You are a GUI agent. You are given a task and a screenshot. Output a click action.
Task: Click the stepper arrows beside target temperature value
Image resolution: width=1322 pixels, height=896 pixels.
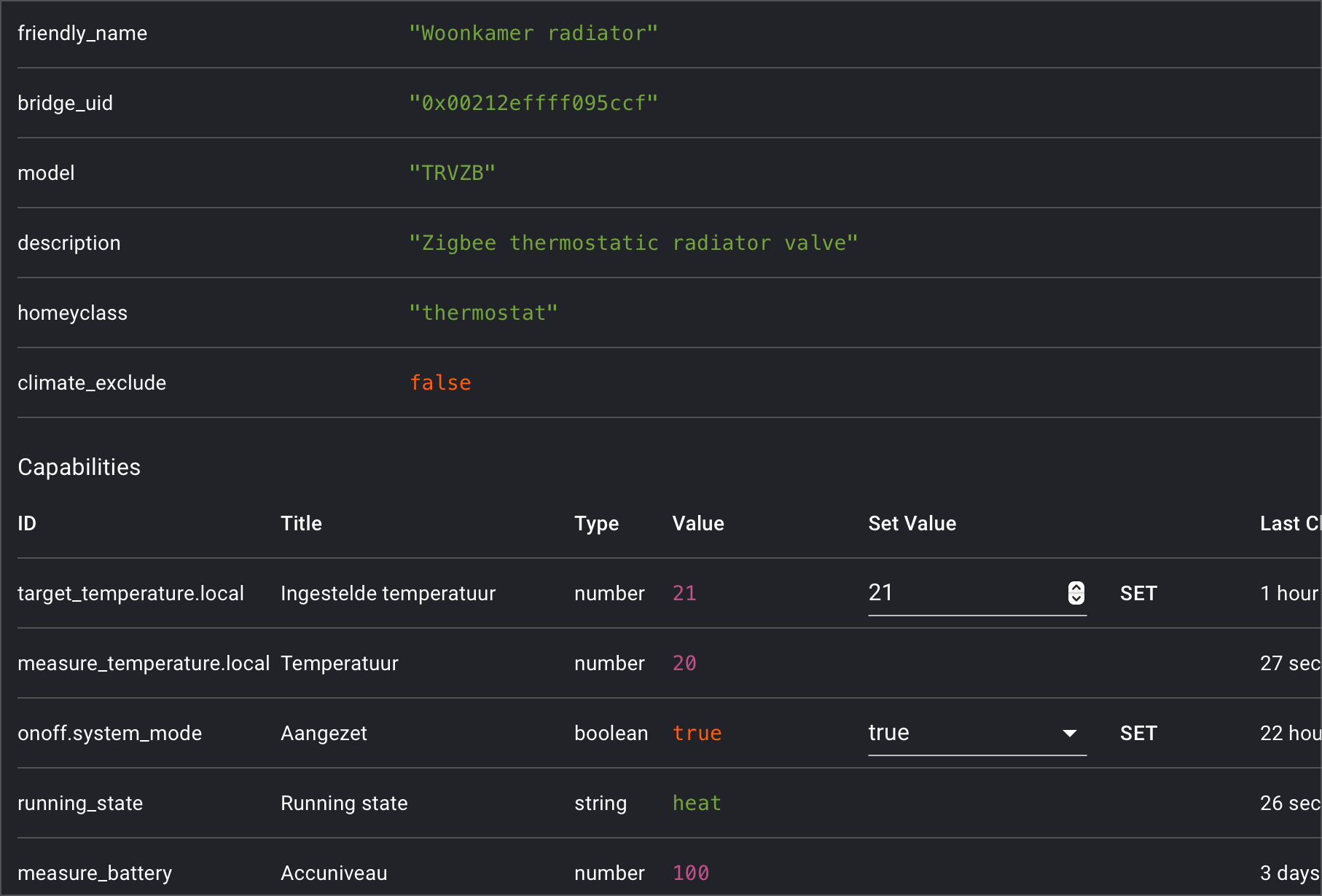(1076, 593)
